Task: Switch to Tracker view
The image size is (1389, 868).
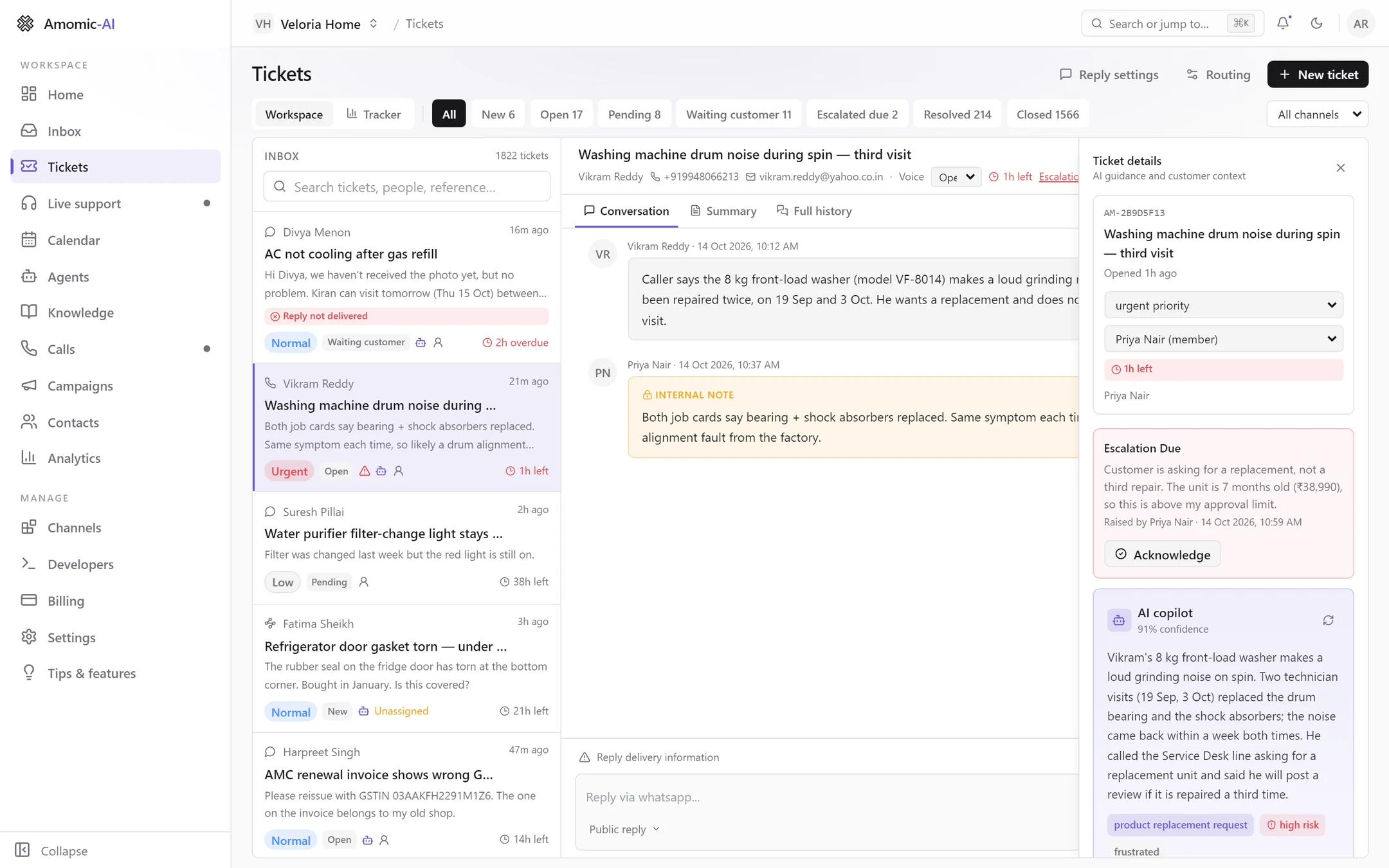Action: coord(374,114)
